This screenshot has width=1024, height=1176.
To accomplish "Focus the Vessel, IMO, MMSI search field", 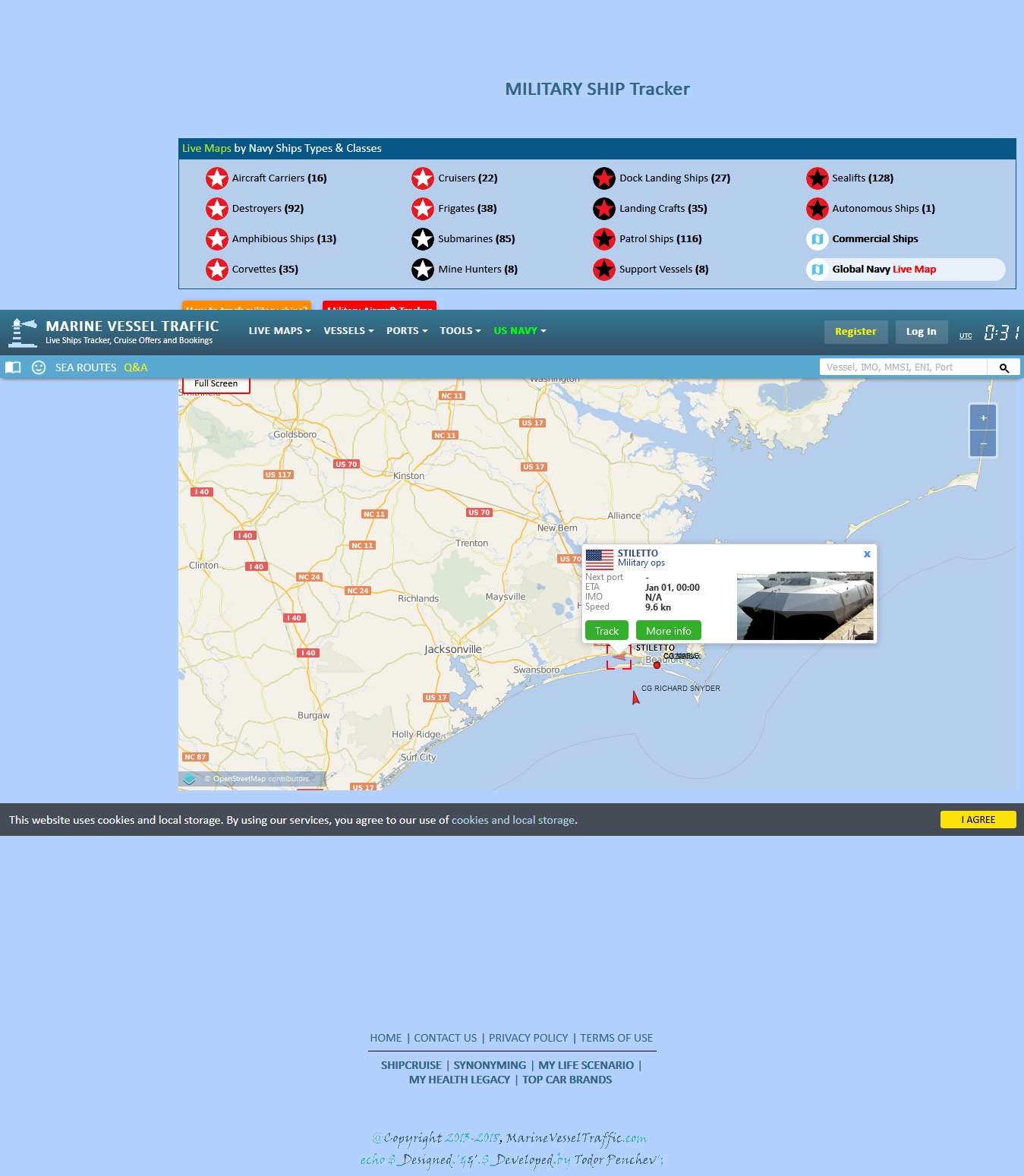I will (x=903, y=367).
